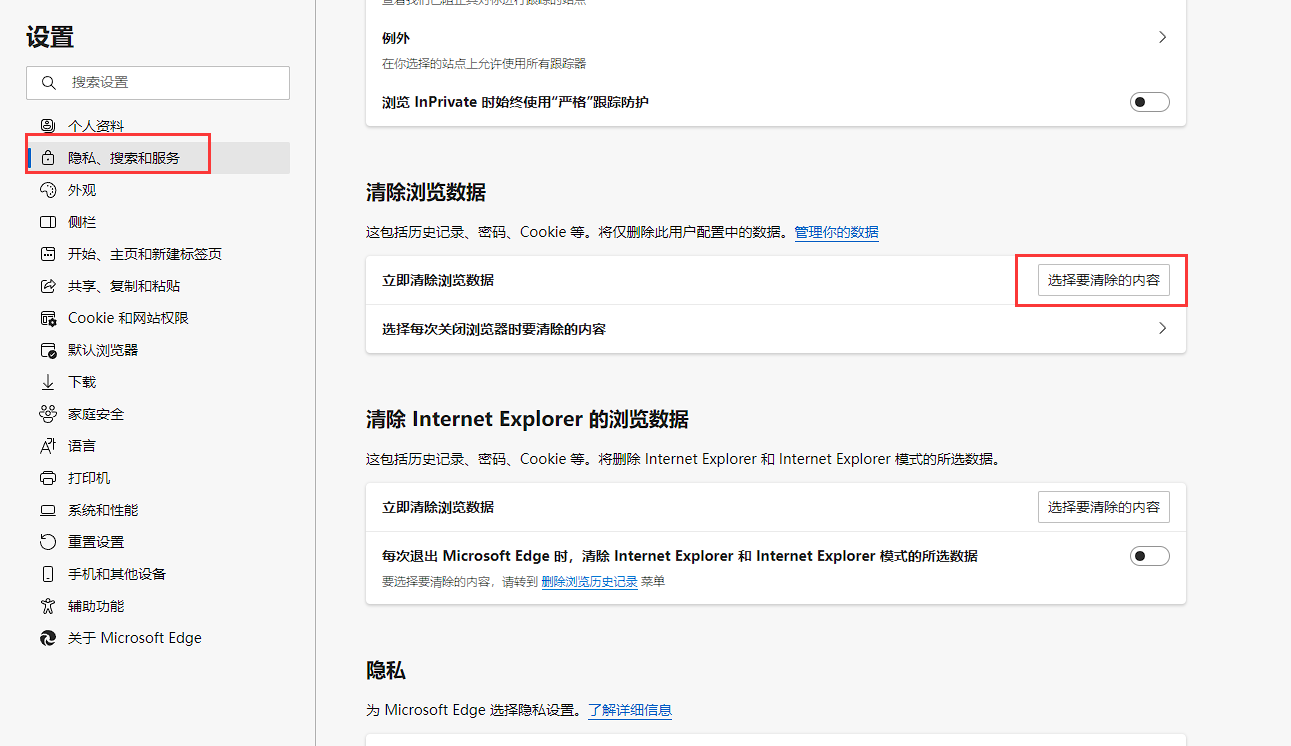Open 关于 Microsoft Edge page
Viewport: 1291px width, 746px height.
[x=158, y=638]
